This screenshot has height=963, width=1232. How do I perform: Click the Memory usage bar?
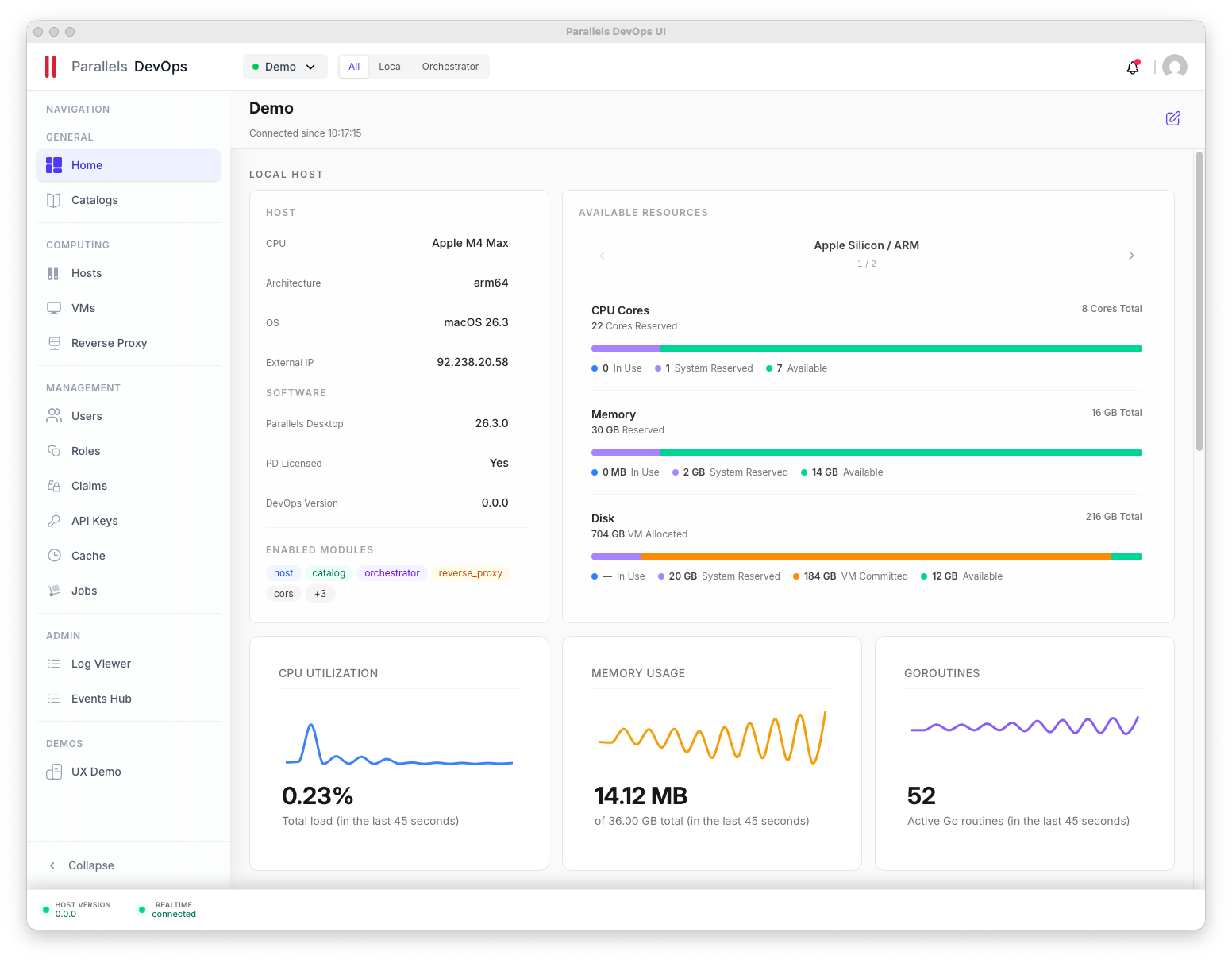click(x=867, y=453)
